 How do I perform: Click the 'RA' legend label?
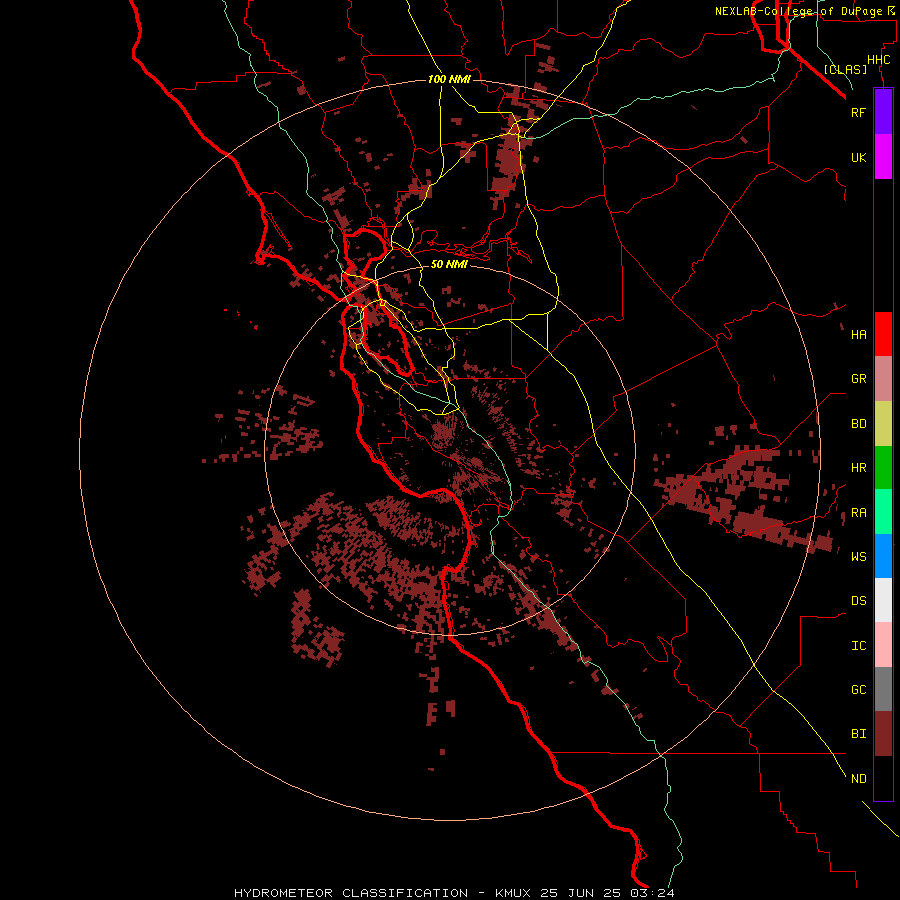858,513
